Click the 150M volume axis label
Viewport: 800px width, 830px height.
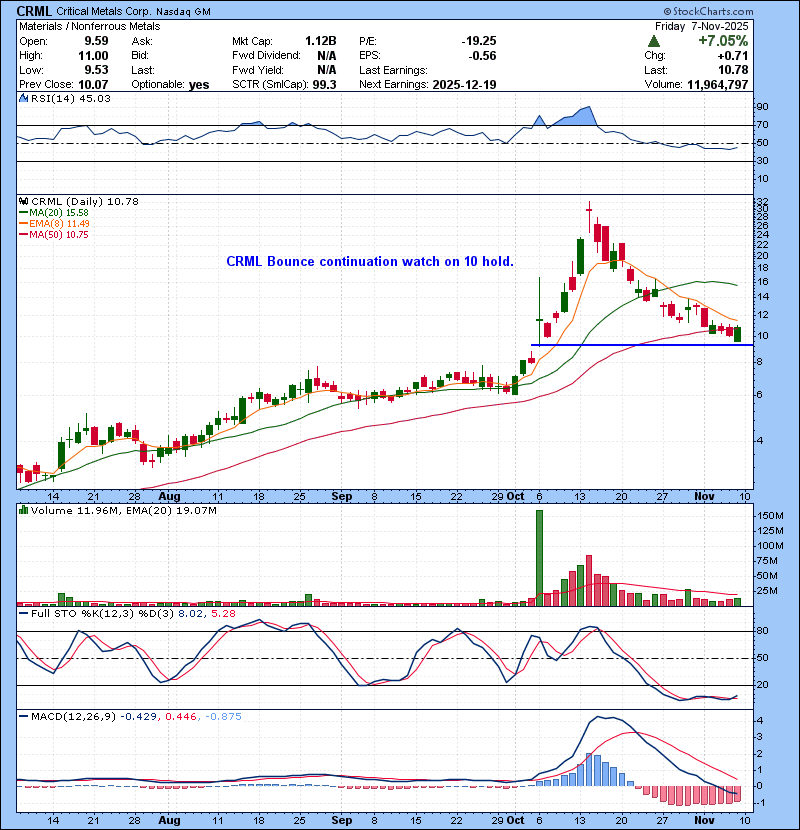(x=770, y=516)
